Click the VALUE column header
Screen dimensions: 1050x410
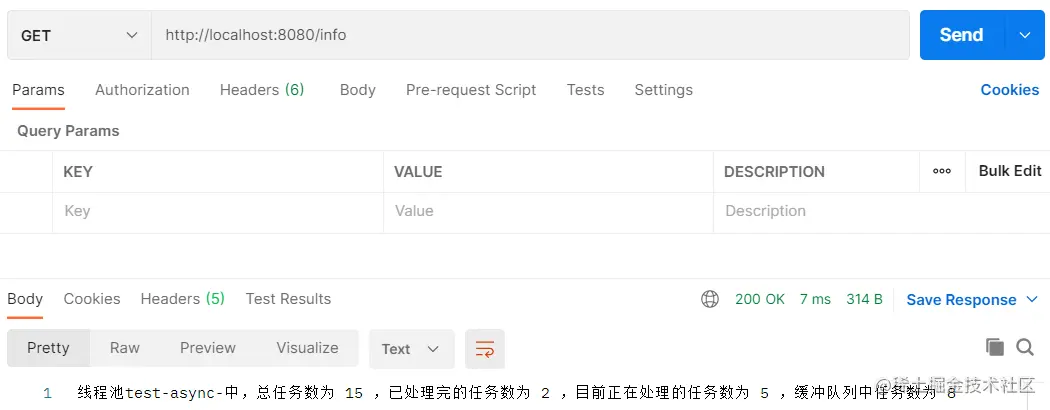point(418,172)
